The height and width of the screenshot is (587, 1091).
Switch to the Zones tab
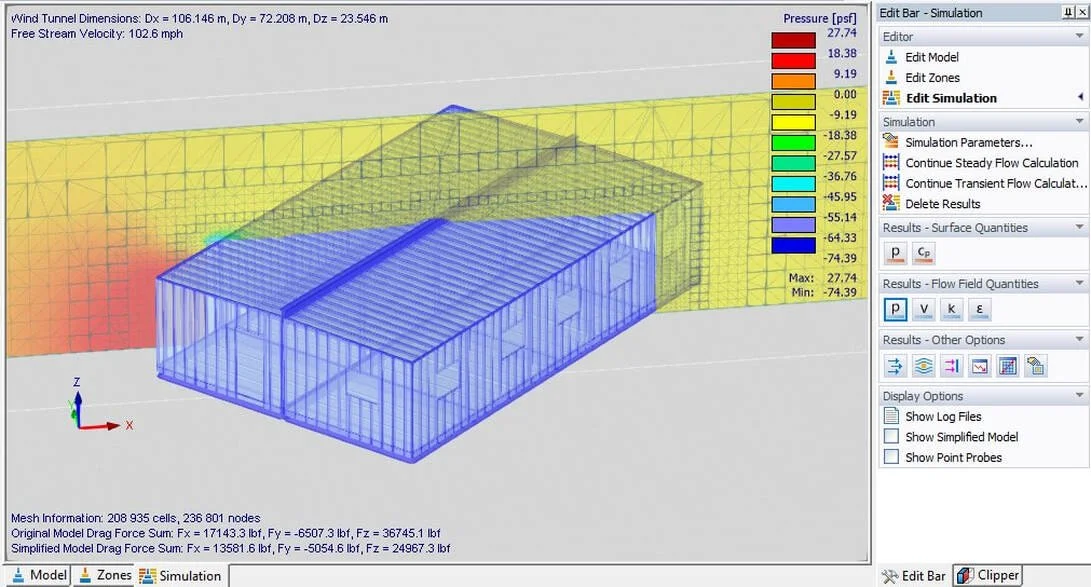coord(104,576)
